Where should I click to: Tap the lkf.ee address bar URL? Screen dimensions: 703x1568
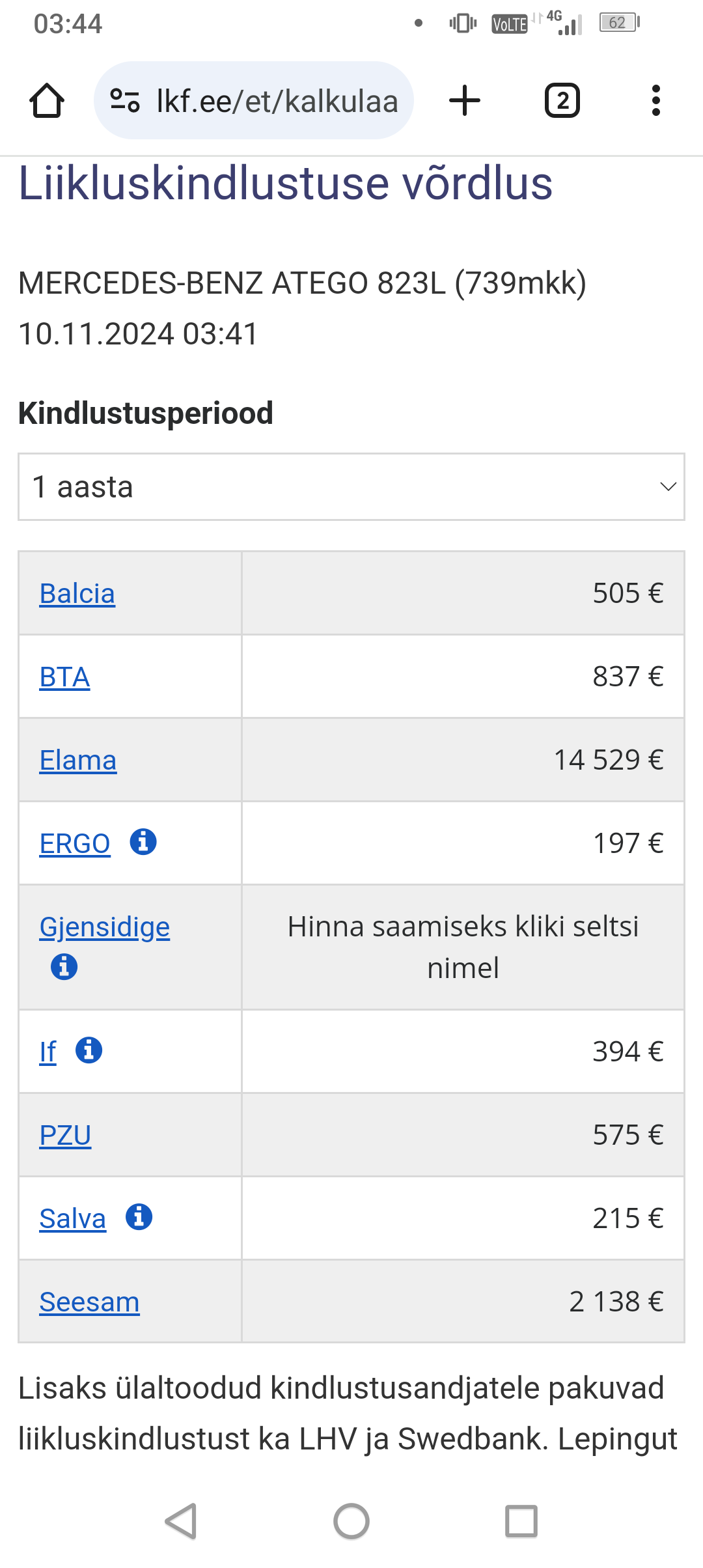click(277, 101)
